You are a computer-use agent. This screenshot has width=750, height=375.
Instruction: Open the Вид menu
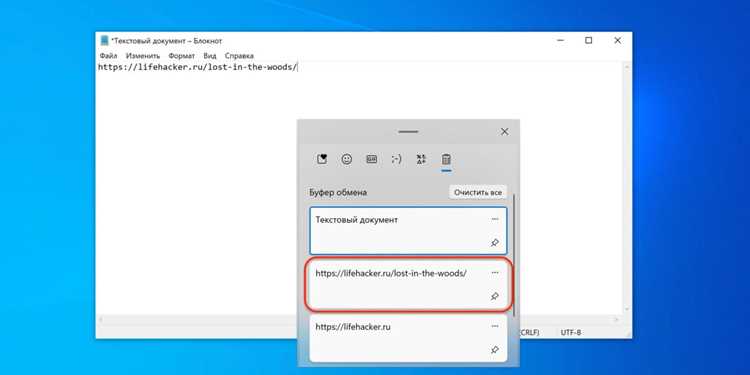tap(210, 56)
